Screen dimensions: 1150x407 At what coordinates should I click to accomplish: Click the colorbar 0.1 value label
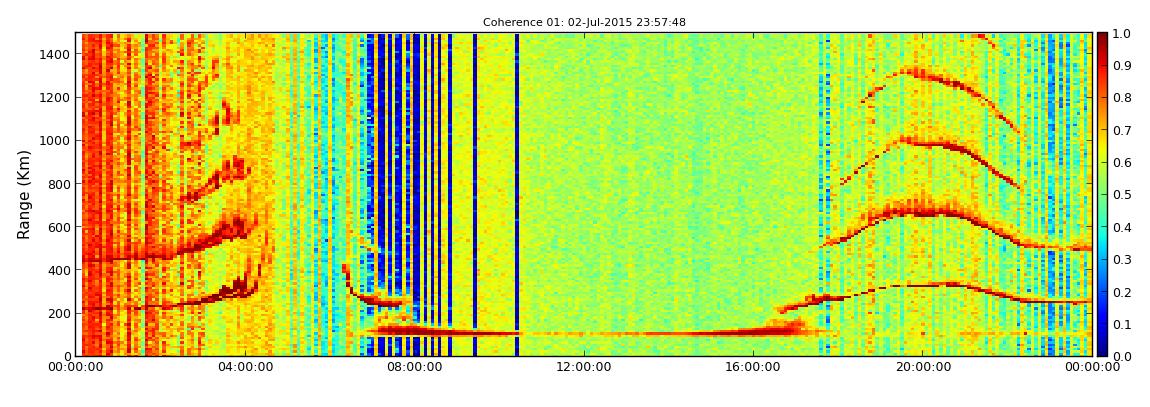1121,324
